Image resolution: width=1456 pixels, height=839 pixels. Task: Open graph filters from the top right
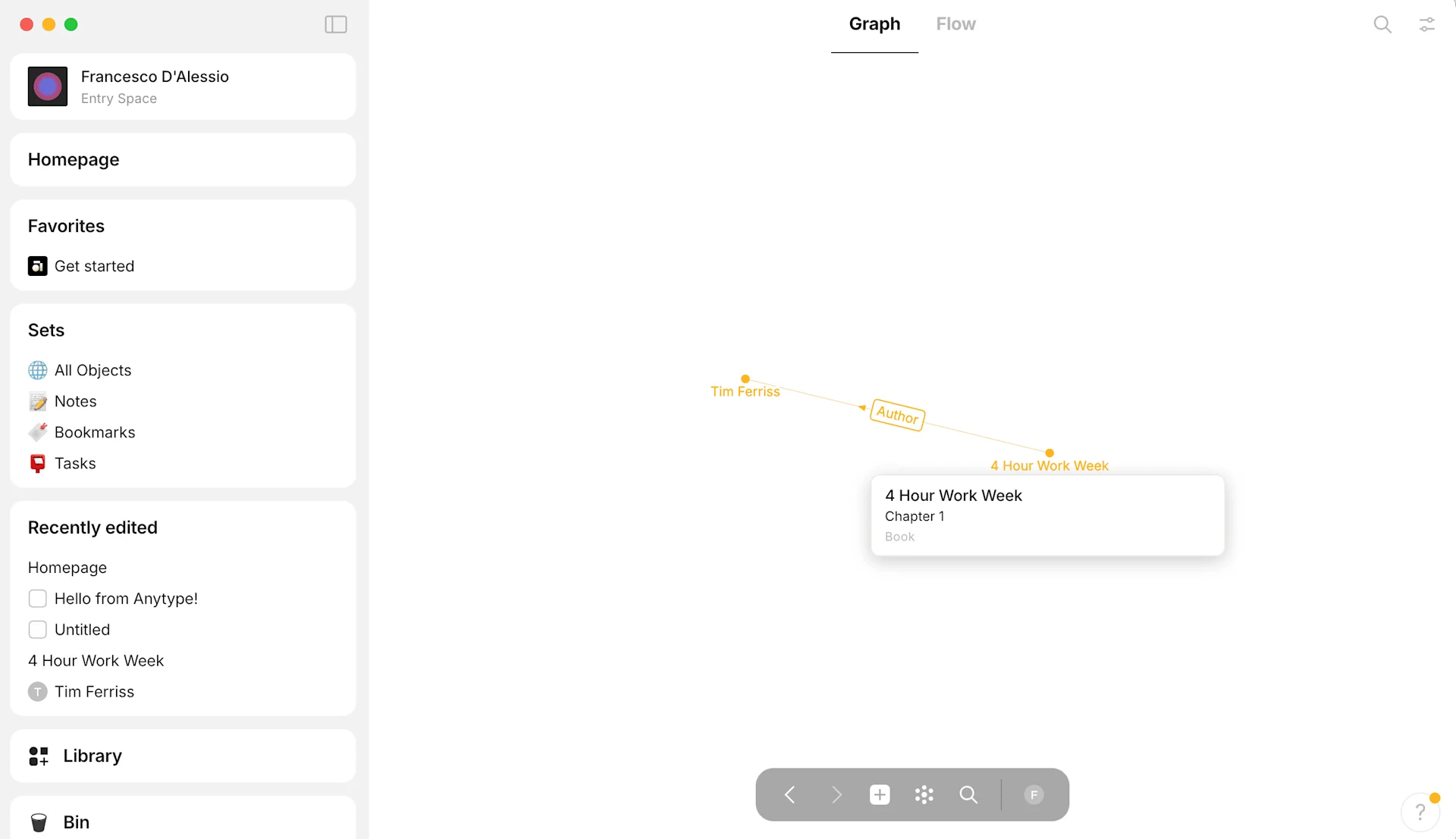pyautogui.click(x=1427, y=24)
